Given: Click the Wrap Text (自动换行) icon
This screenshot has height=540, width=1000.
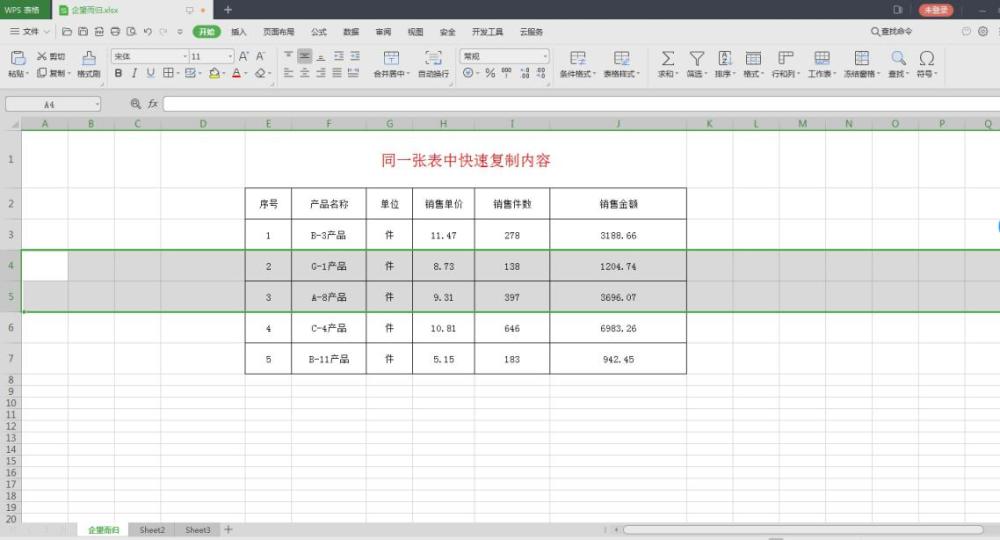Looking at the screenshot, I should point(434,58).
